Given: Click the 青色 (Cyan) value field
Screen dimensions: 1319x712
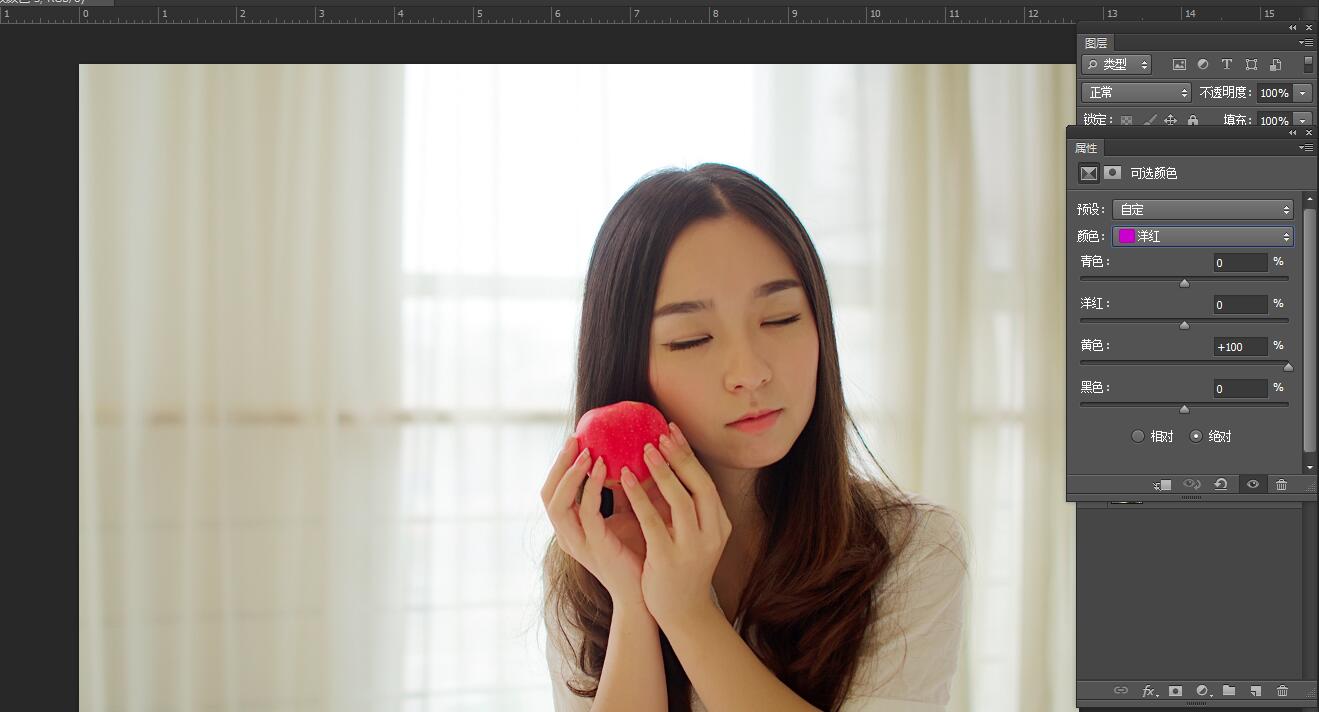Looking at the screenshot, I should pos(1240,263).
